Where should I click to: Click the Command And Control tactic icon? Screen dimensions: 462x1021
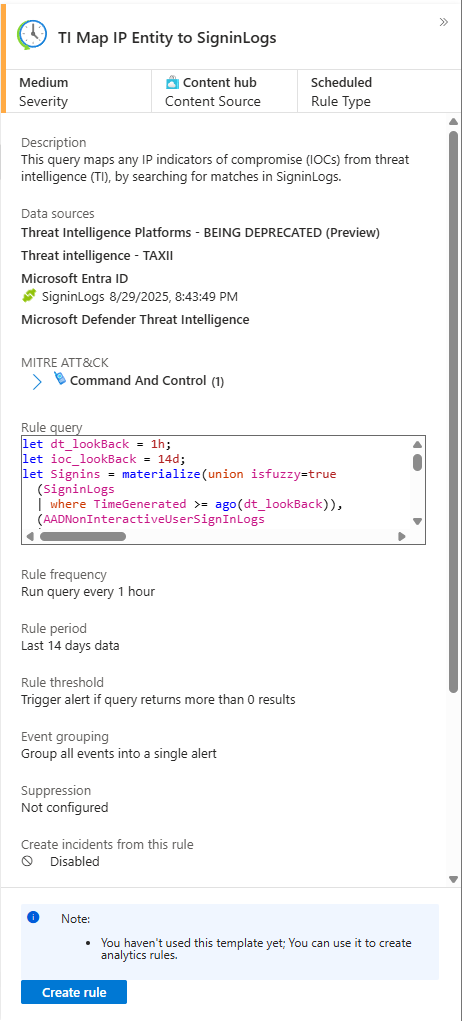coord(60,379)
